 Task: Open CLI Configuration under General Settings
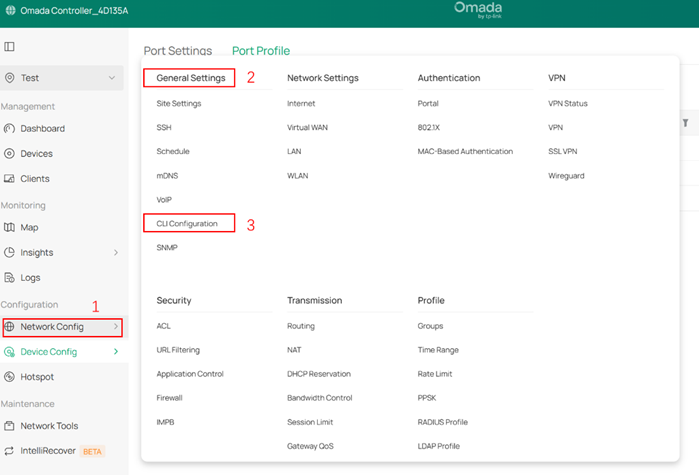click(187, 224)
